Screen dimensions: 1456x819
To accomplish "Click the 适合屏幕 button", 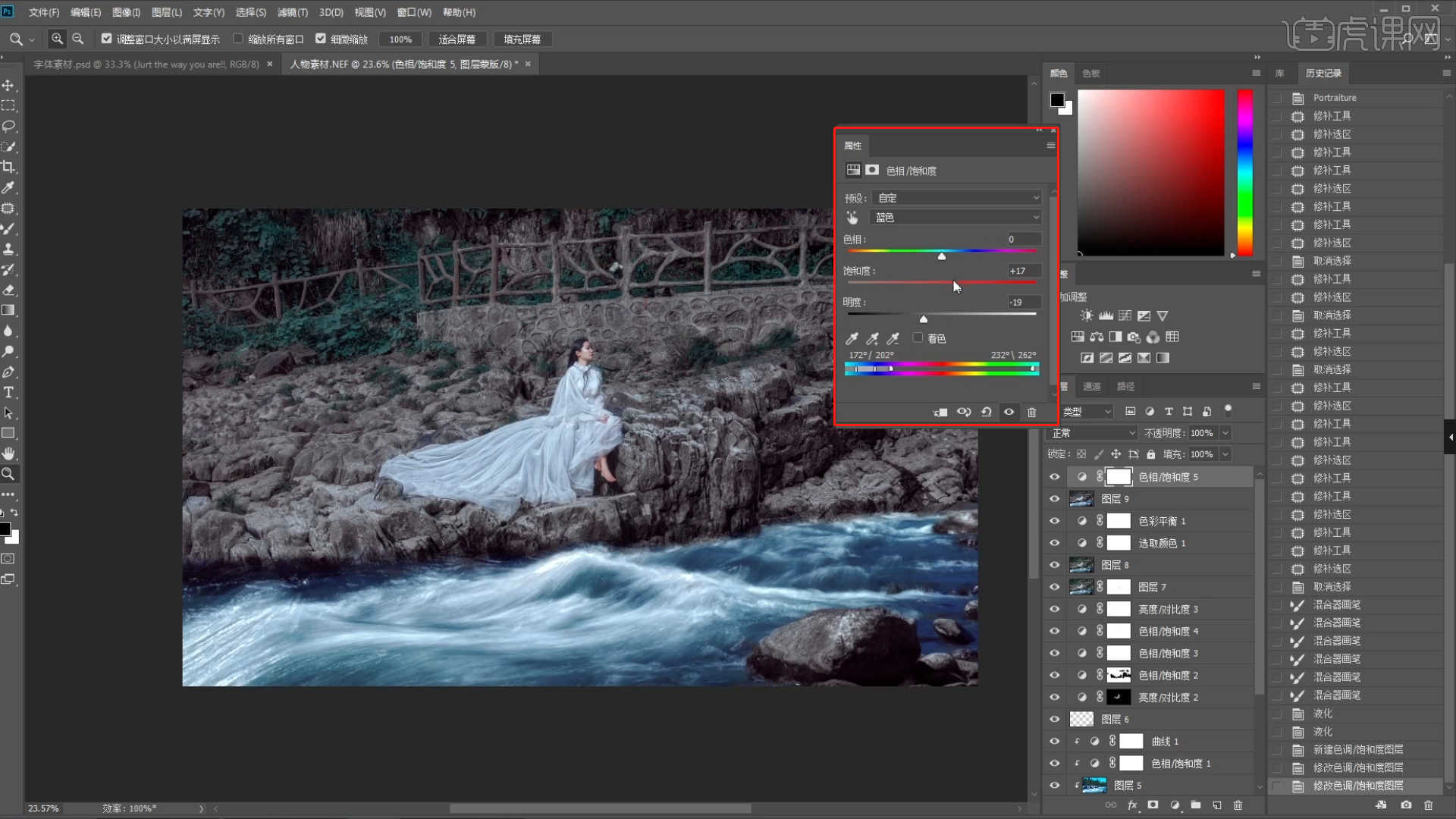I will (x=457, y=39).
